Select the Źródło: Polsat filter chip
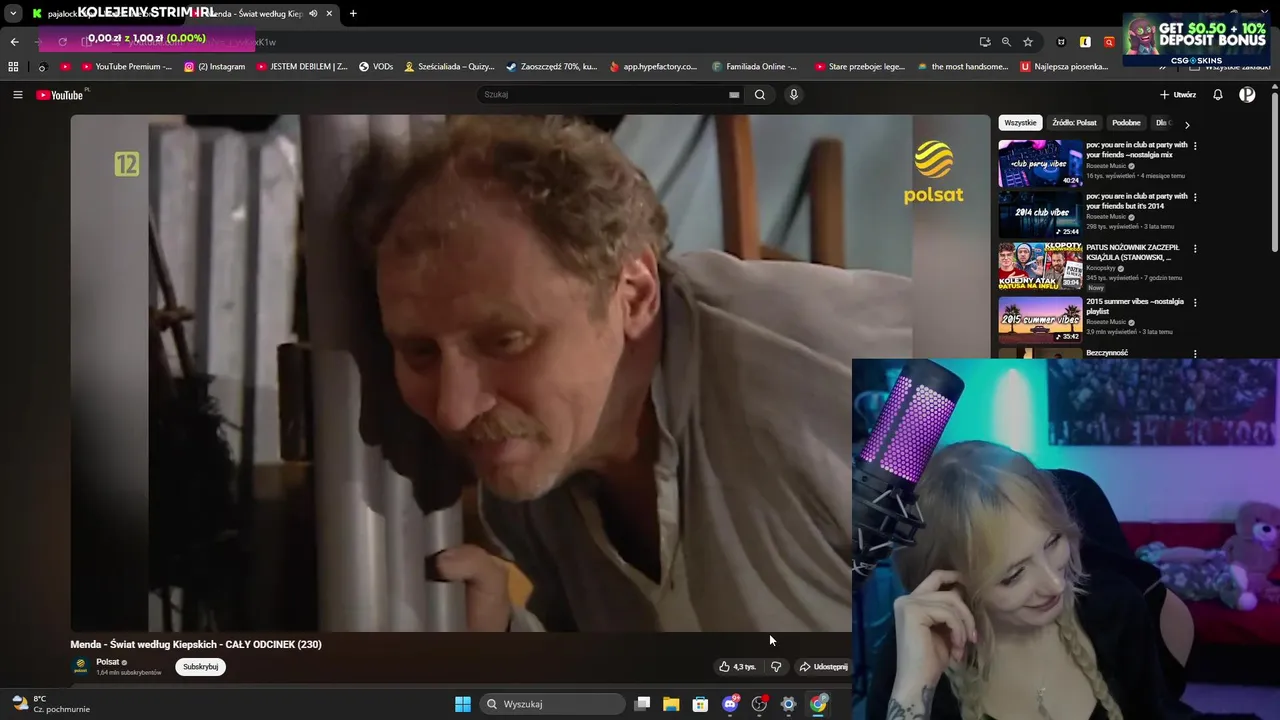 (x=1074, y=123)
